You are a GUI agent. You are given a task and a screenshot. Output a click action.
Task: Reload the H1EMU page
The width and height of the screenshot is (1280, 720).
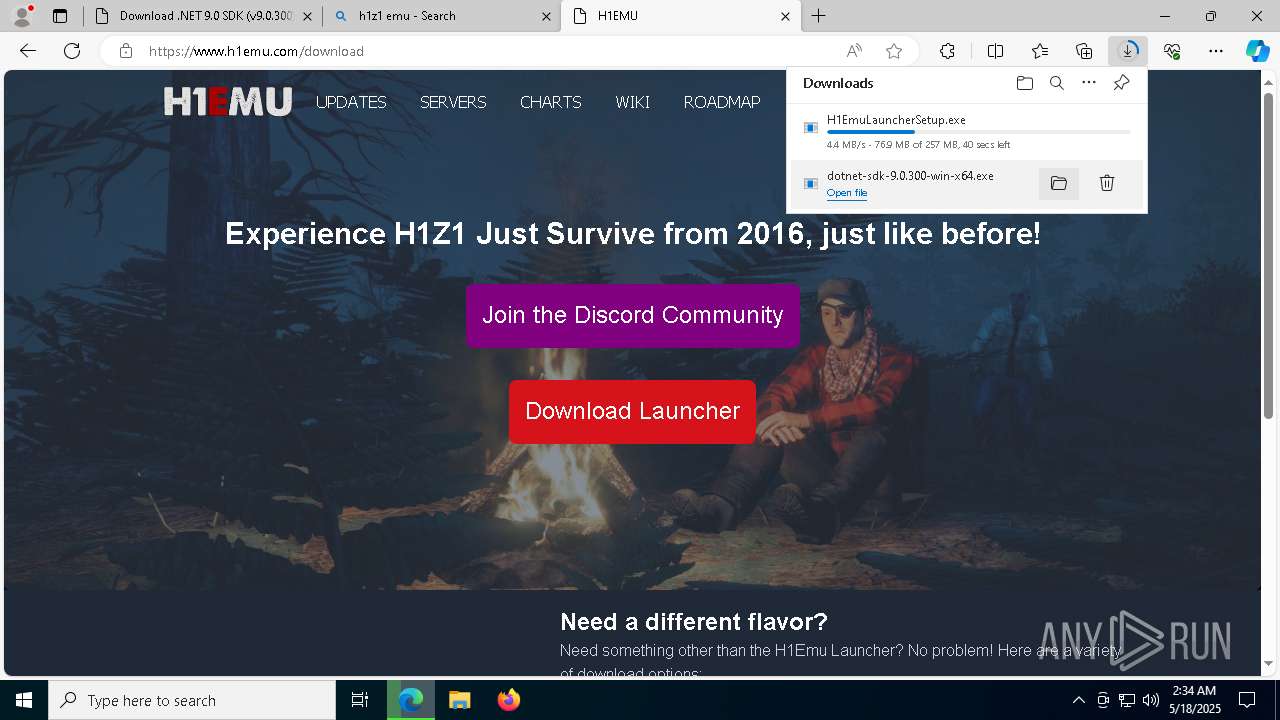72,51
